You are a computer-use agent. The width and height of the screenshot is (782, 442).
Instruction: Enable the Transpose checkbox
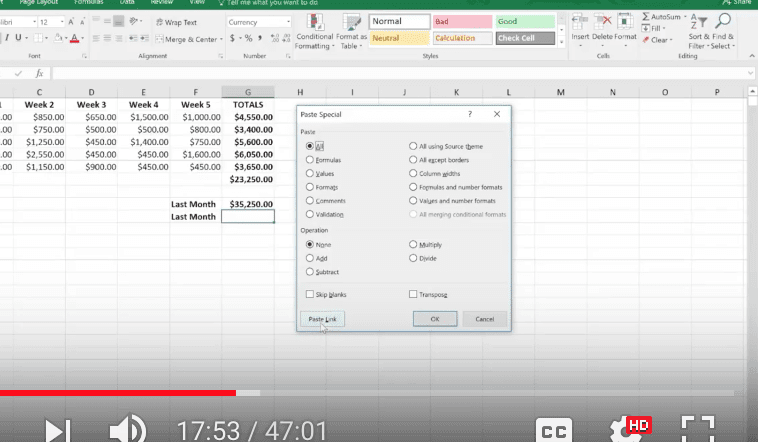(413, 295)
